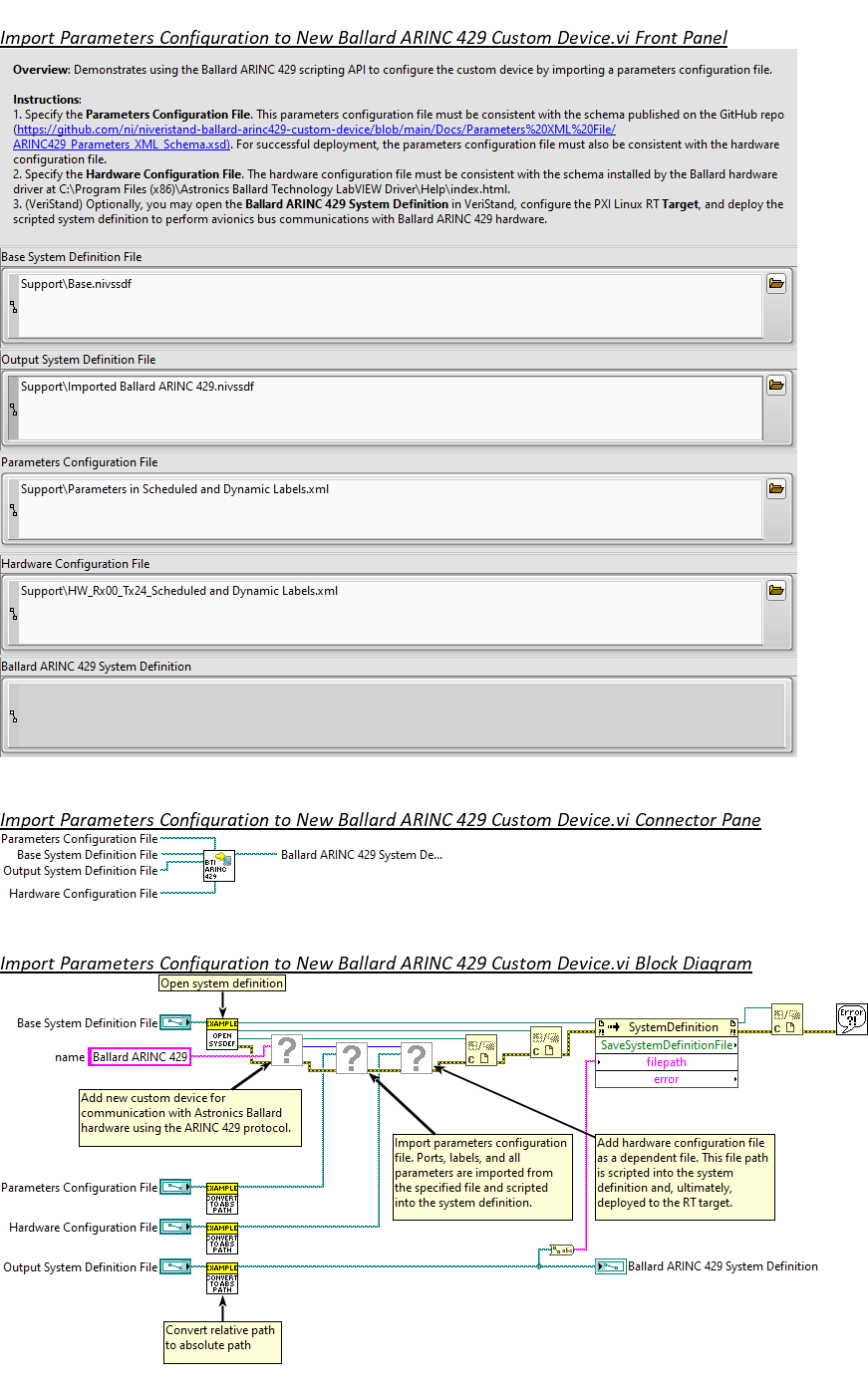This screenshot has height=1389, width=868.
Task: Click the 'Parameters Configuration File' connector pane input label
Action: click(x=80, y=839)
